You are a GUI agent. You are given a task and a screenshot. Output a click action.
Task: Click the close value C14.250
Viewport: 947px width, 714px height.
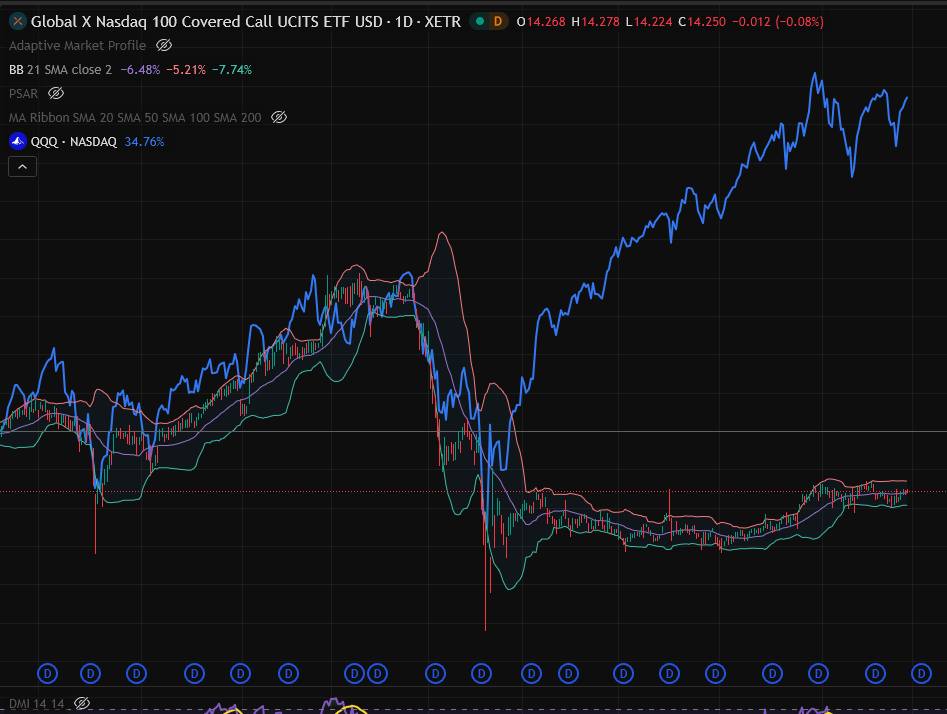click(702, 22)
